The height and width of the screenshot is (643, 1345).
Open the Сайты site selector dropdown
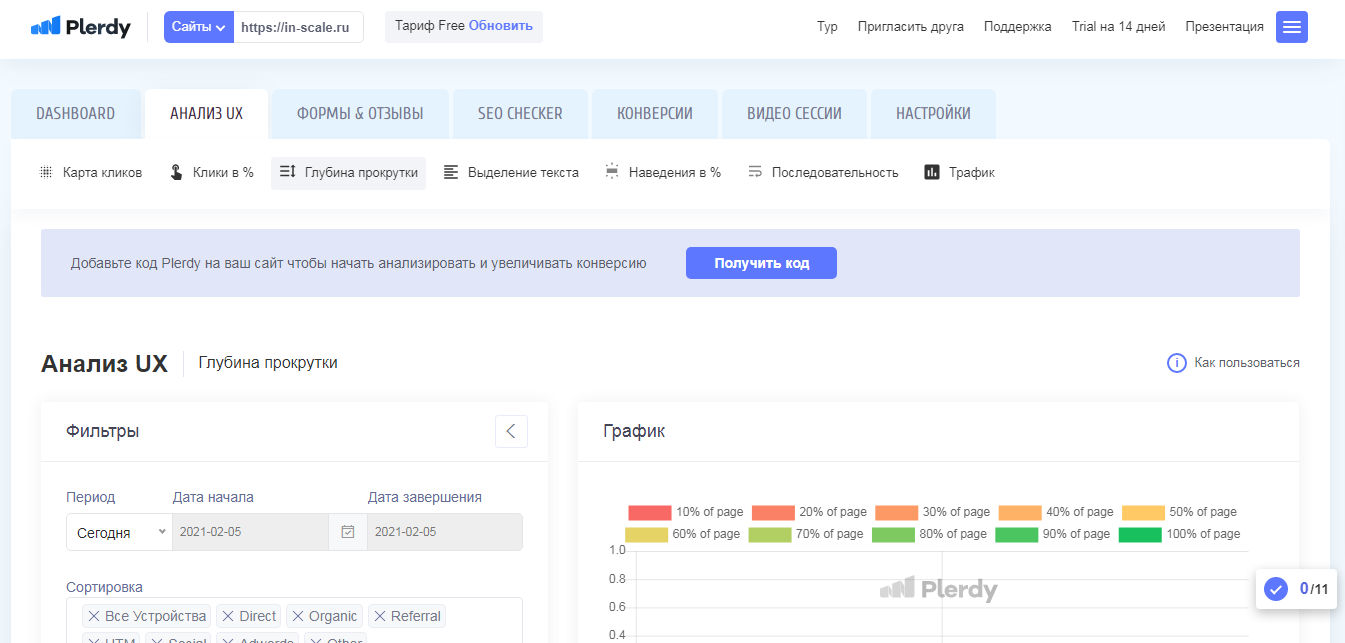coord(198,27)
